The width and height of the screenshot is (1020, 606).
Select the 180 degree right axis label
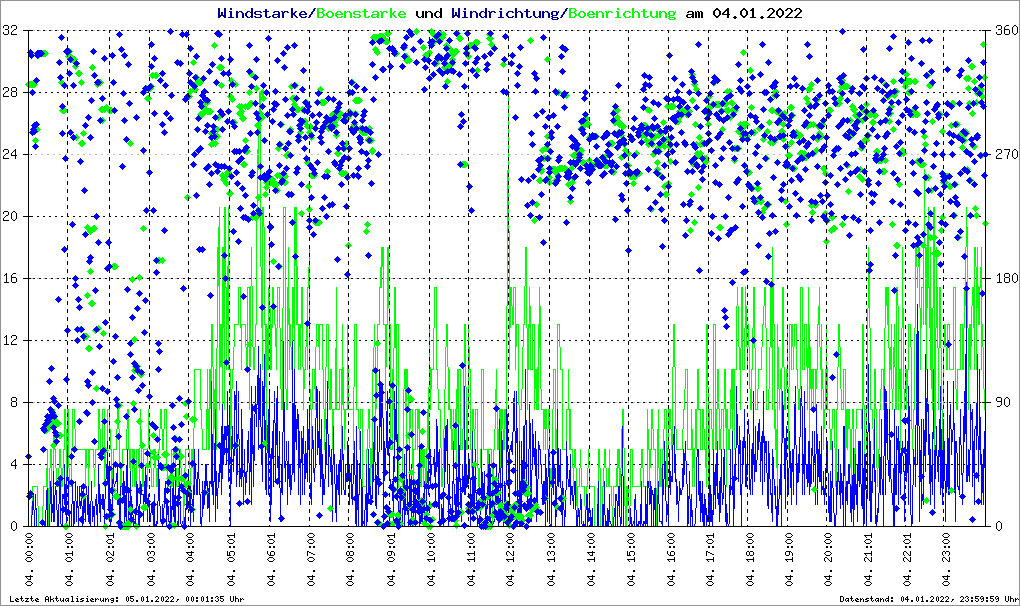[1003, 278]
